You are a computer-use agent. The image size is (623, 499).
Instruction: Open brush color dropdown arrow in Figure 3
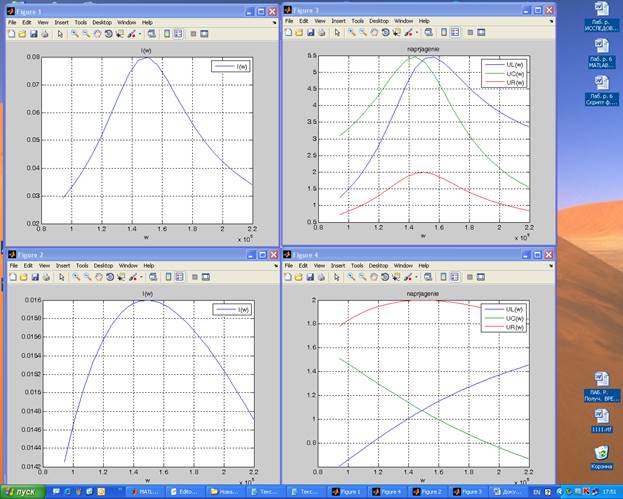coord(417,33)
